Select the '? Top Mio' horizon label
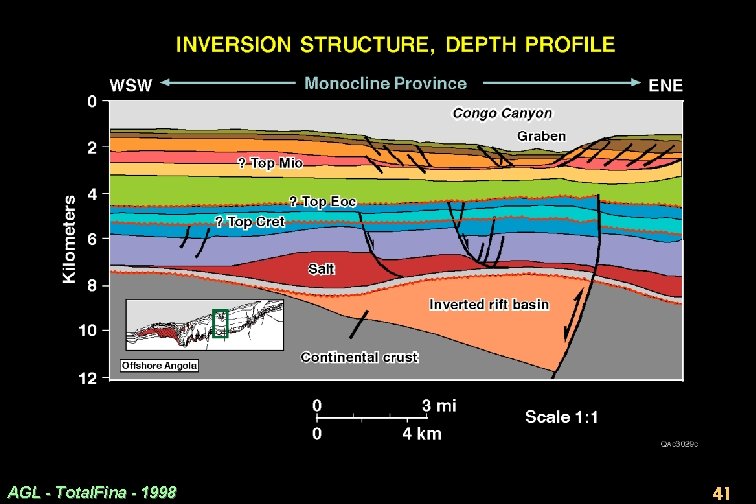756x504 pixels. (270, 163)
